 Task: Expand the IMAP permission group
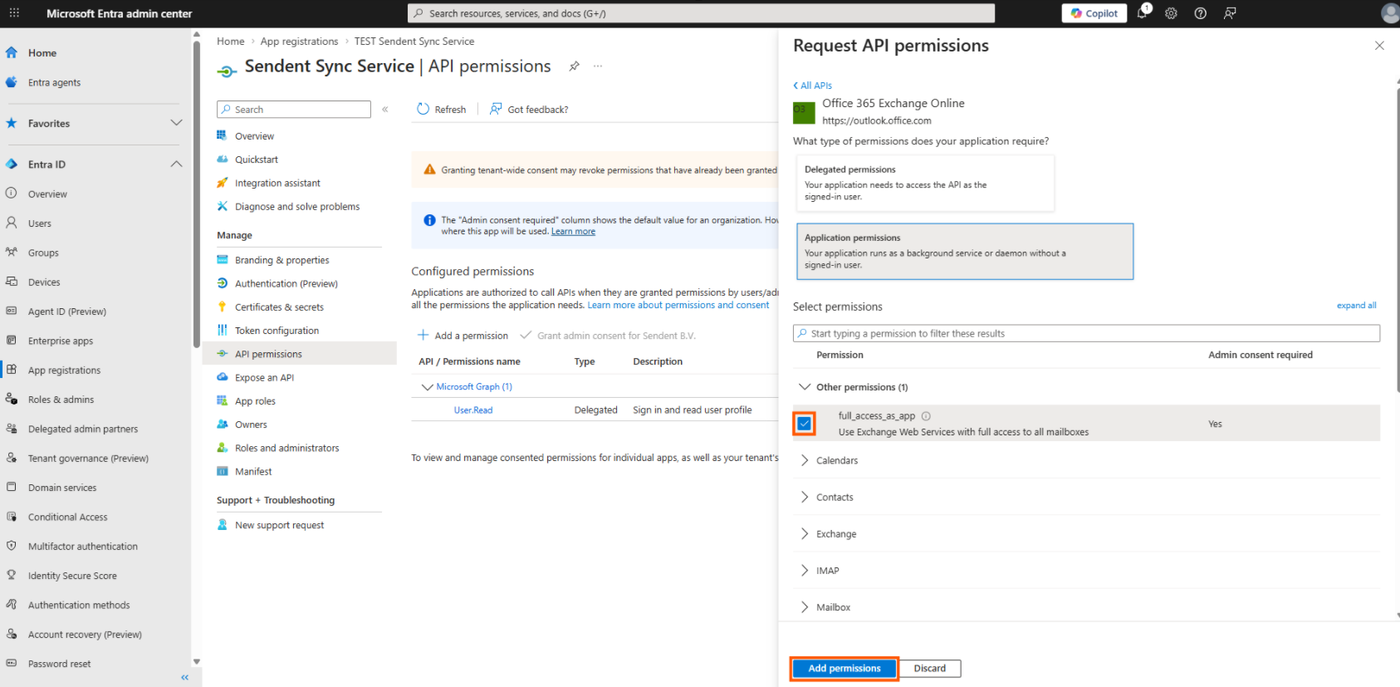(805, 570)
